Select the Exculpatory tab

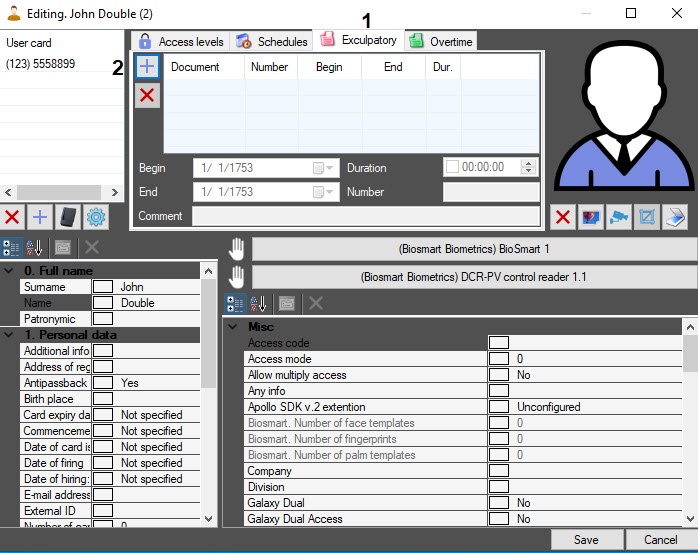(358, 40)
